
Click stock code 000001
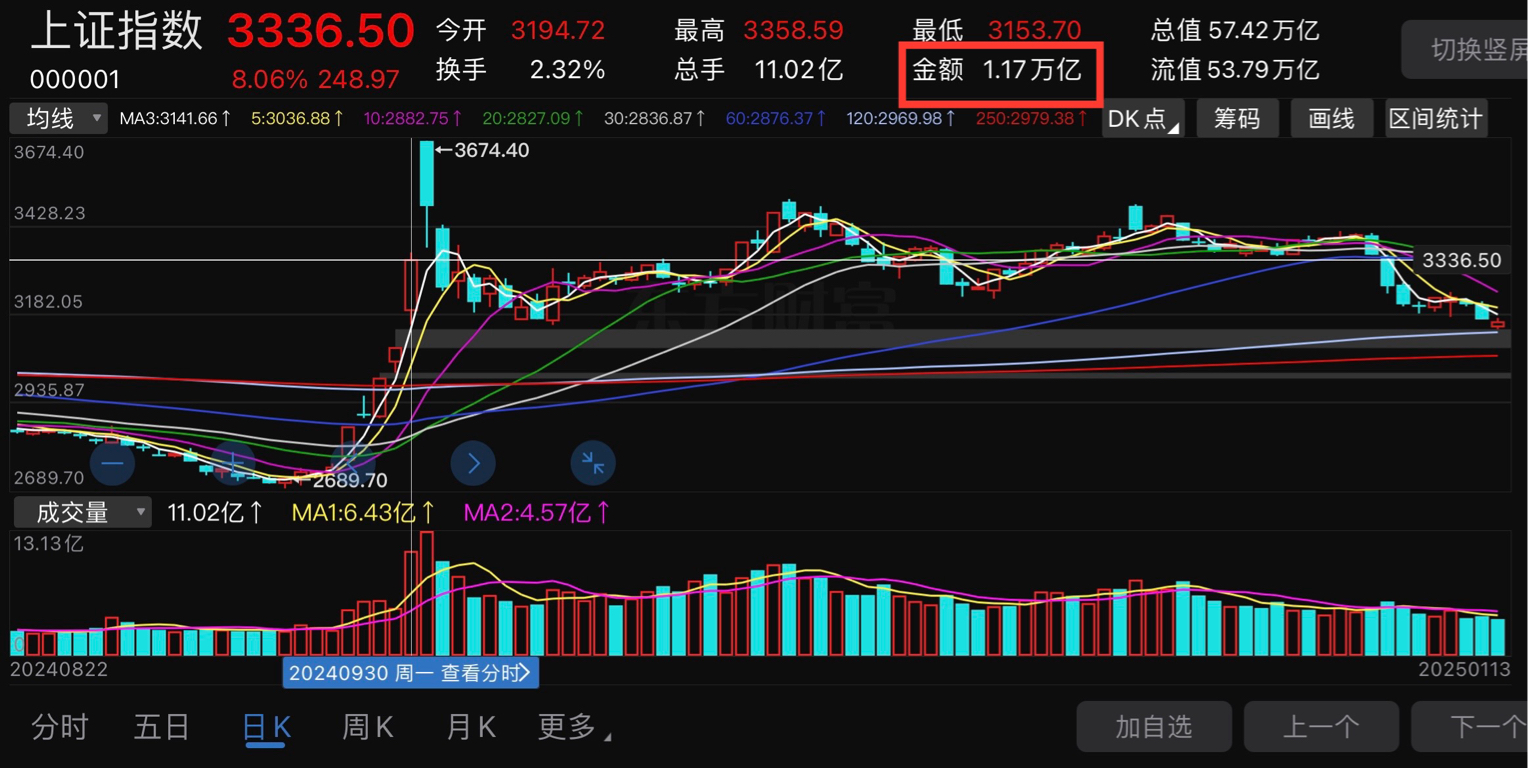coord(74,79)
